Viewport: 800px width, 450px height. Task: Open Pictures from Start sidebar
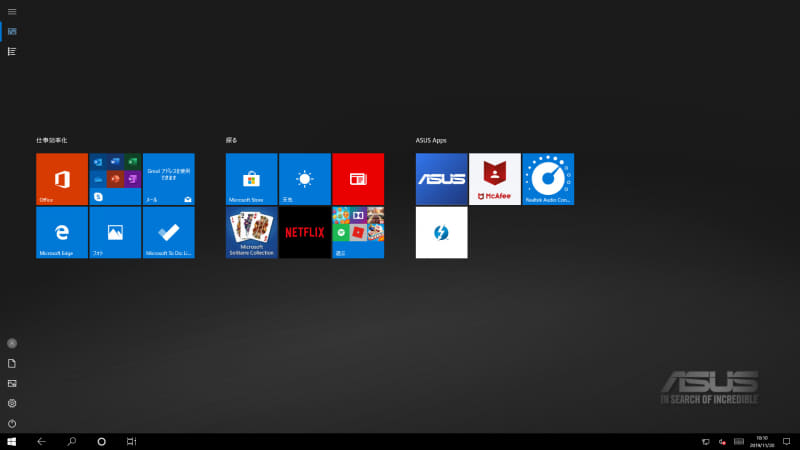pyautogui.click(x=12, y=383)
